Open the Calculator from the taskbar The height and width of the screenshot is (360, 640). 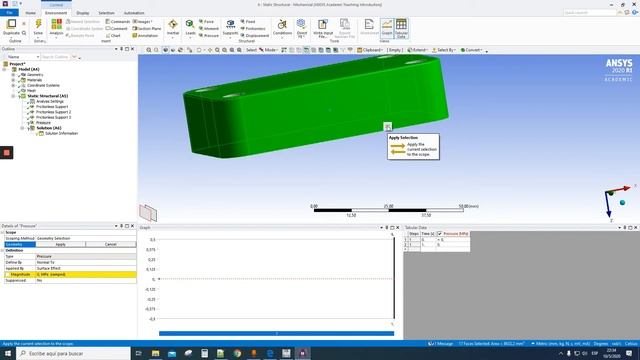tap(204, 353)
